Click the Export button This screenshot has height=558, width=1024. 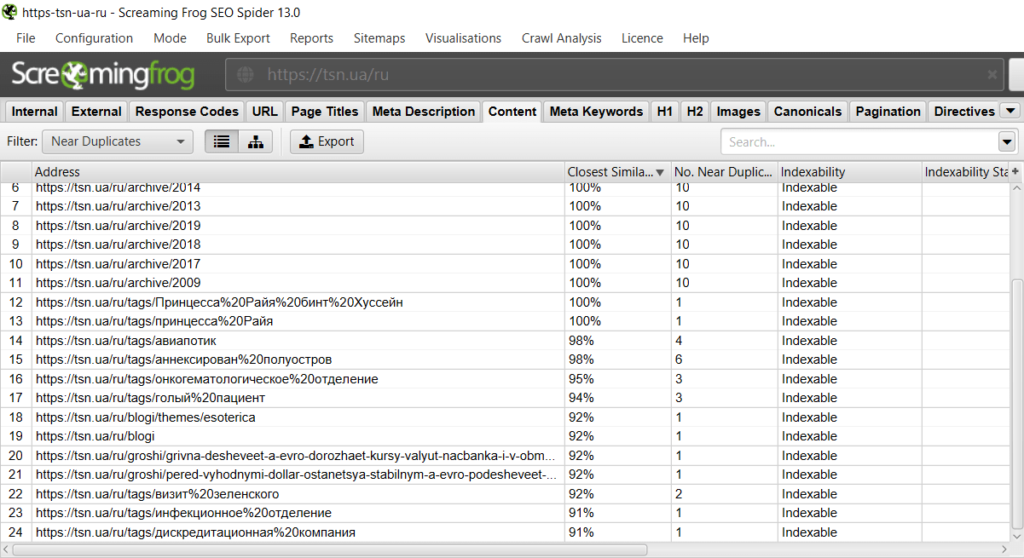[327, 141]
